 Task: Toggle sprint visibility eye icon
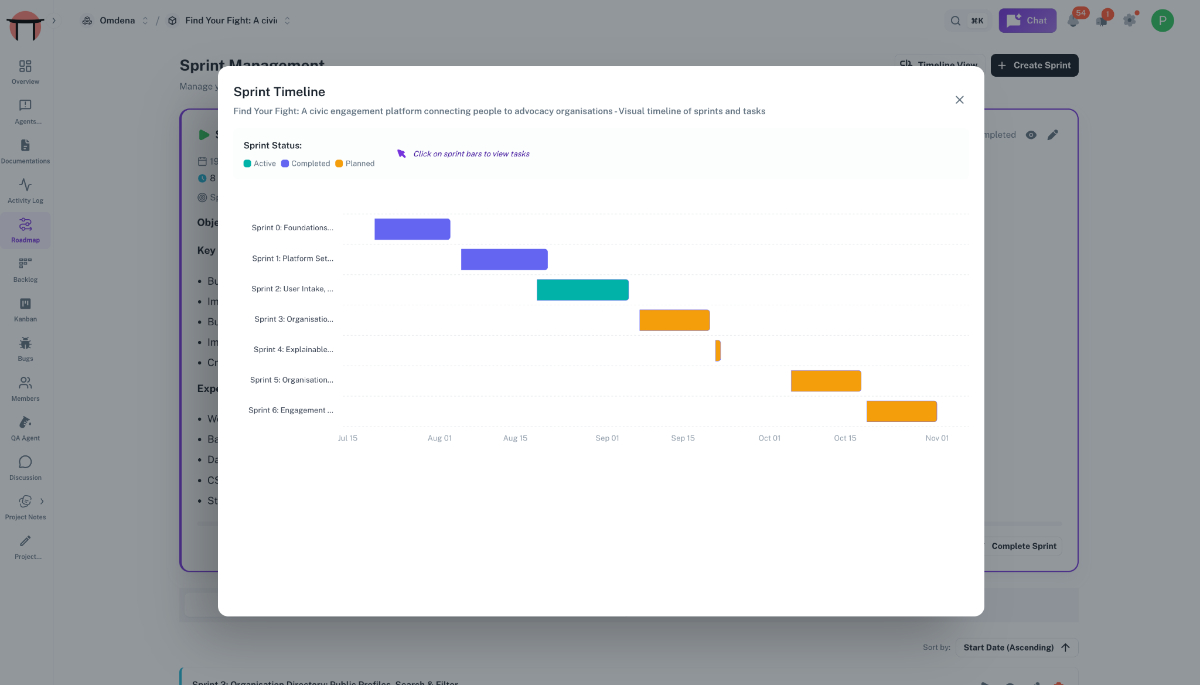(1031, 135)
